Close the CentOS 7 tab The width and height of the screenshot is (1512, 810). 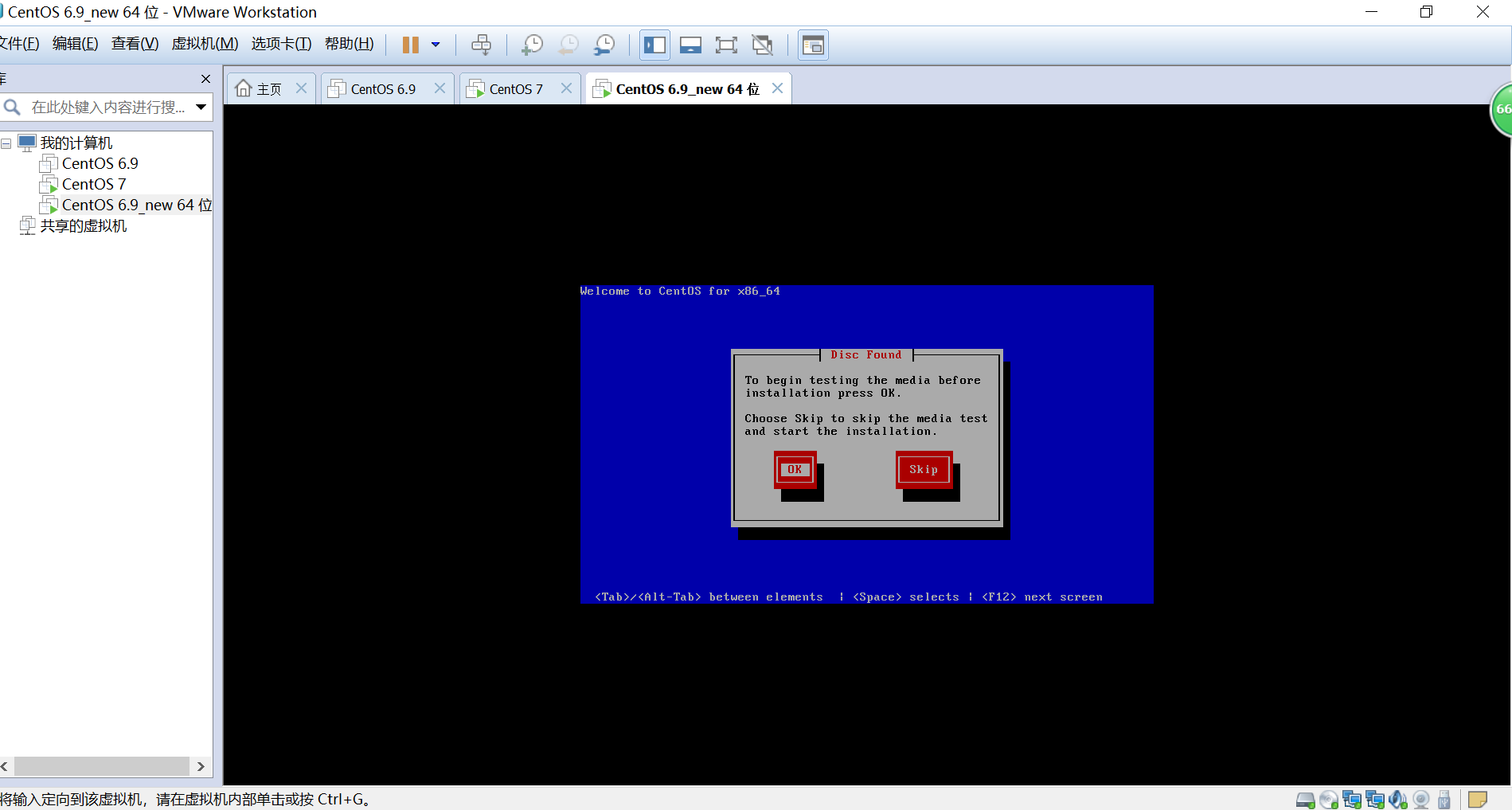tap(566, 88)
